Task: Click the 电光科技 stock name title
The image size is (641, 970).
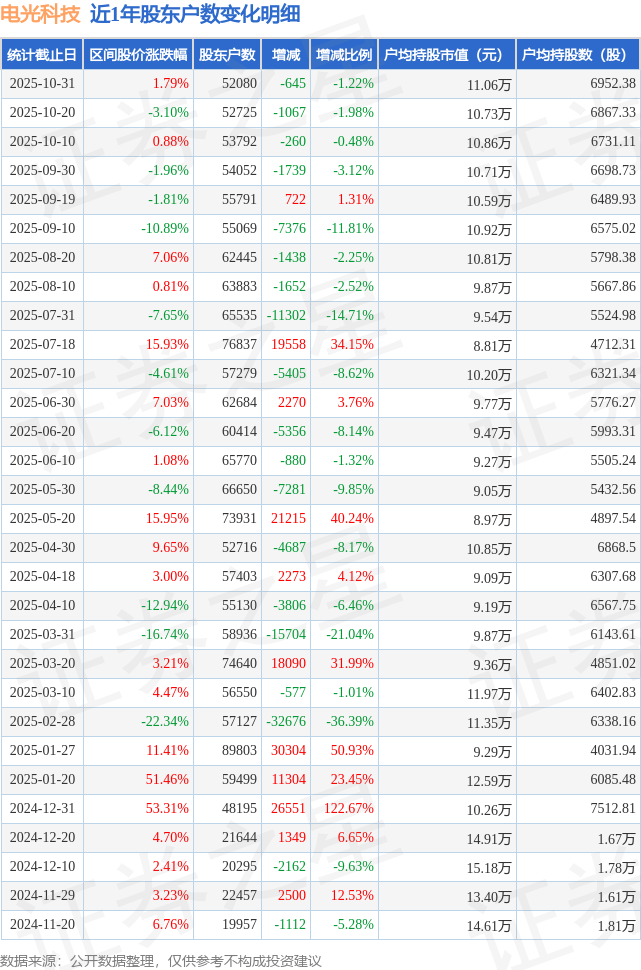Action: (x=41, y=15)
